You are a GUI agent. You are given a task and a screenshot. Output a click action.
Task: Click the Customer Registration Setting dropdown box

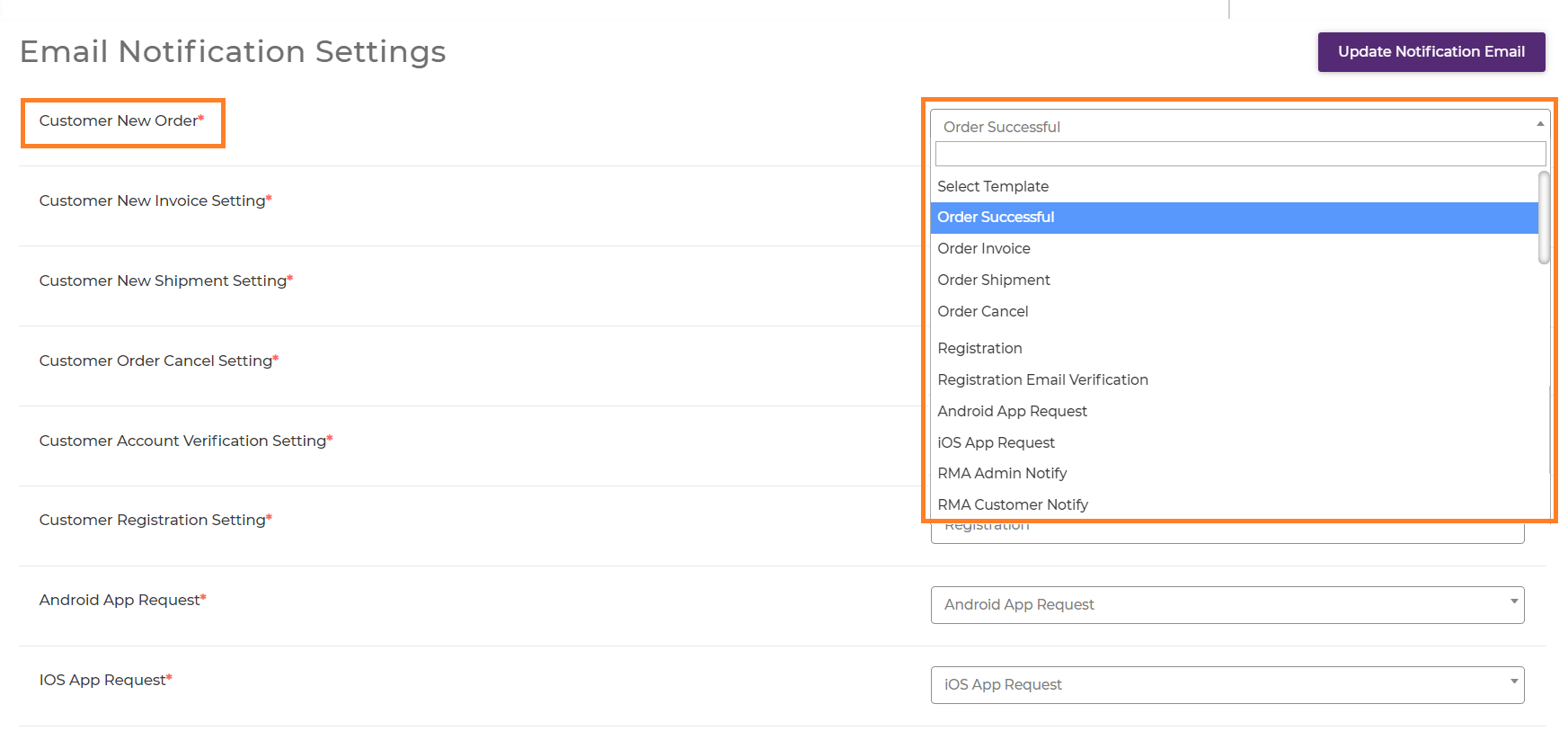click(1227, 532)
